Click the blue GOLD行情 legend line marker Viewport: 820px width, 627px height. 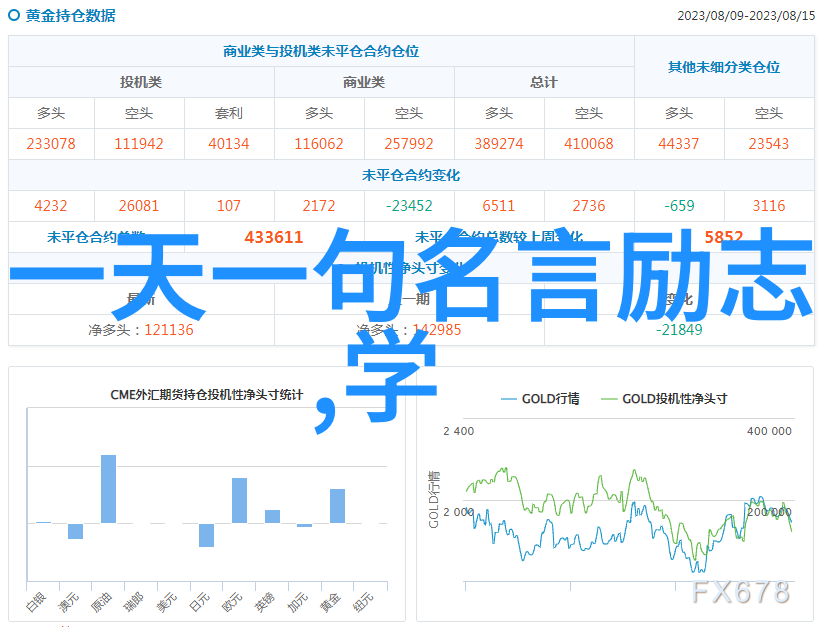click(x=508, y=399)
